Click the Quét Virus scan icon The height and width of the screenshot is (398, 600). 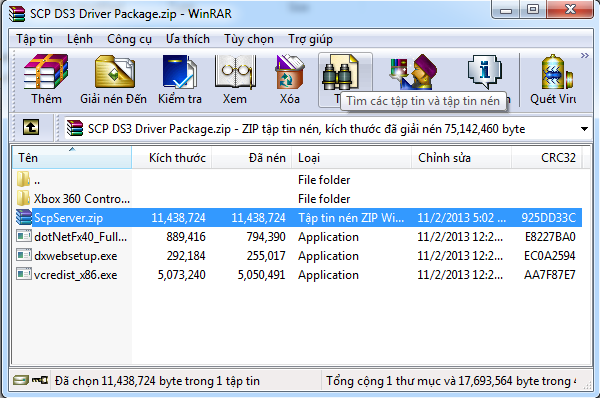pos(556,72)
